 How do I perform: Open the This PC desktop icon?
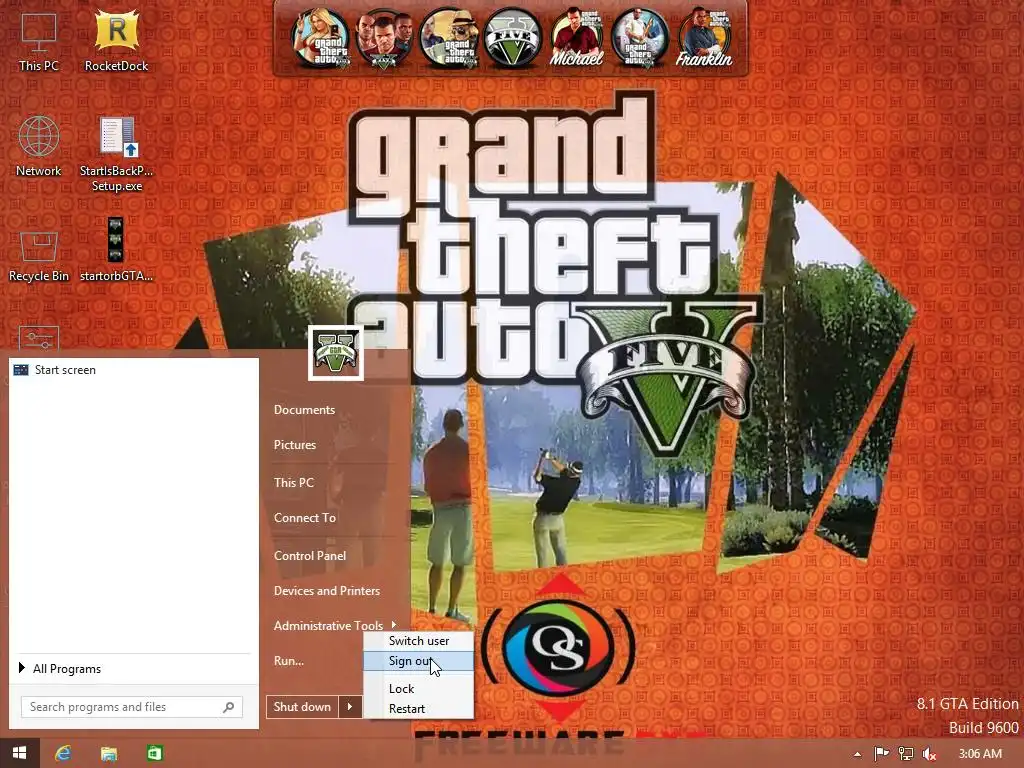coord(39,40)
